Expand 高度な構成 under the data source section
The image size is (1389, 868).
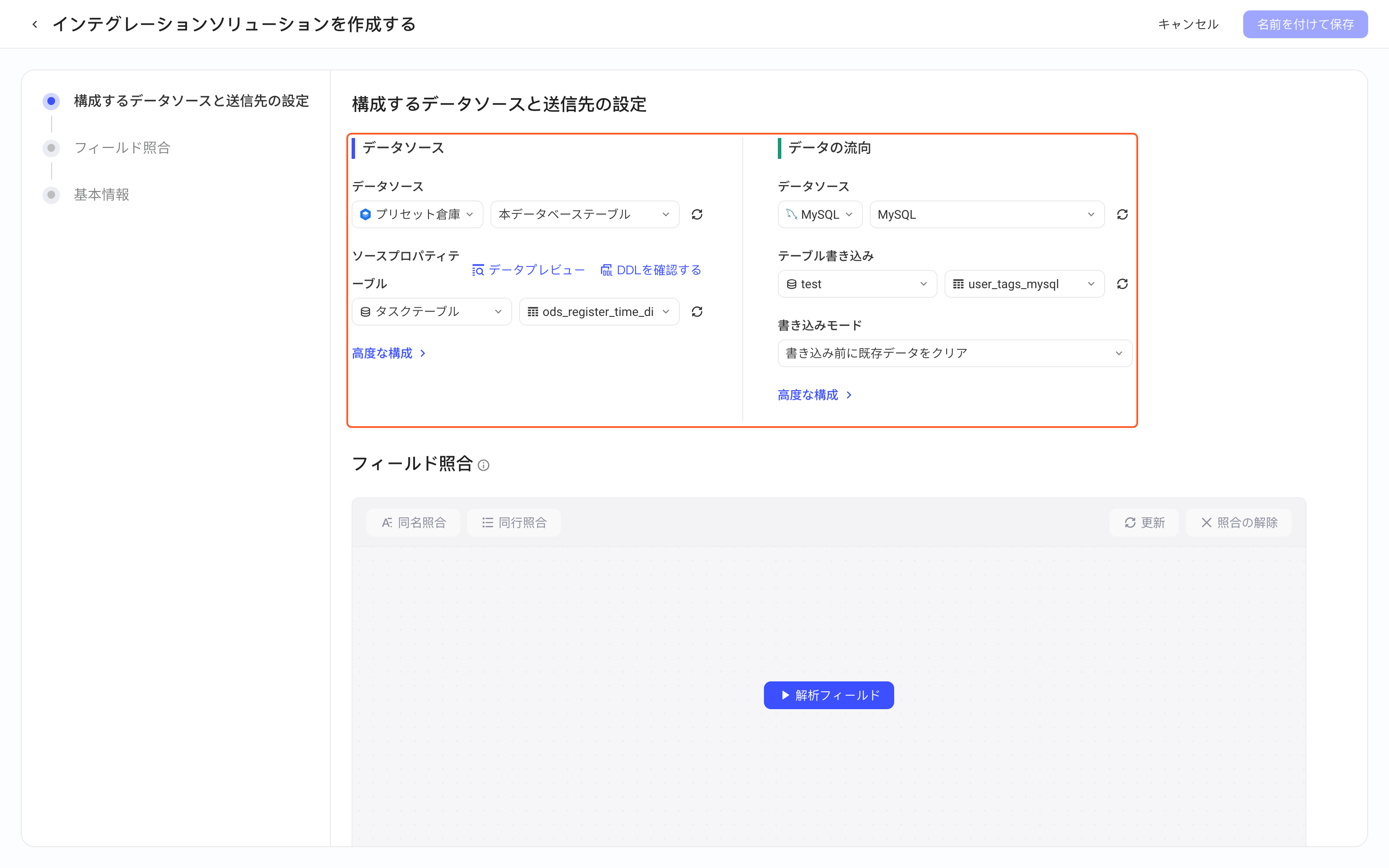coord(388,353)
